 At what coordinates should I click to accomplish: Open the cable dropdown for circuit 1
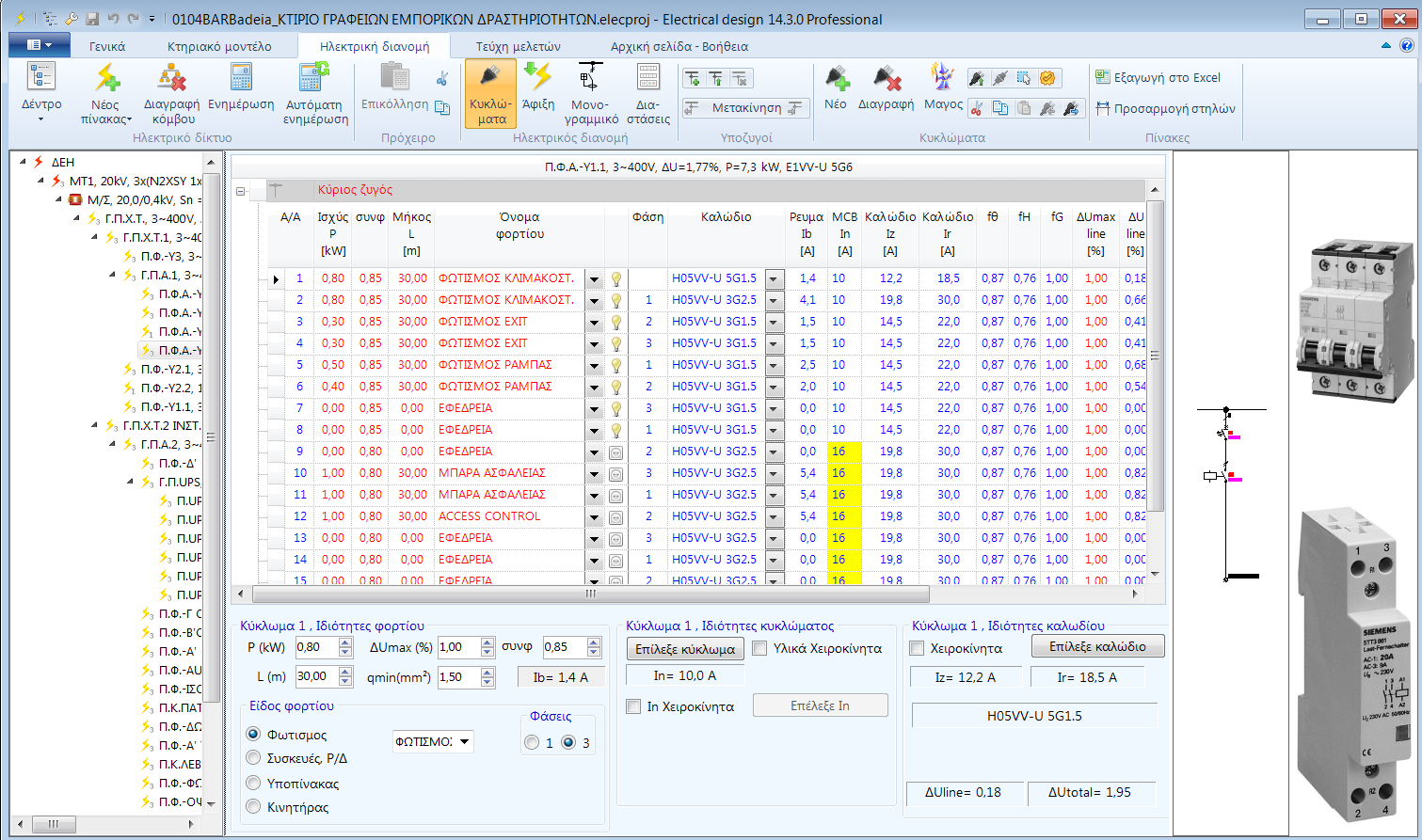click(773, 277)
